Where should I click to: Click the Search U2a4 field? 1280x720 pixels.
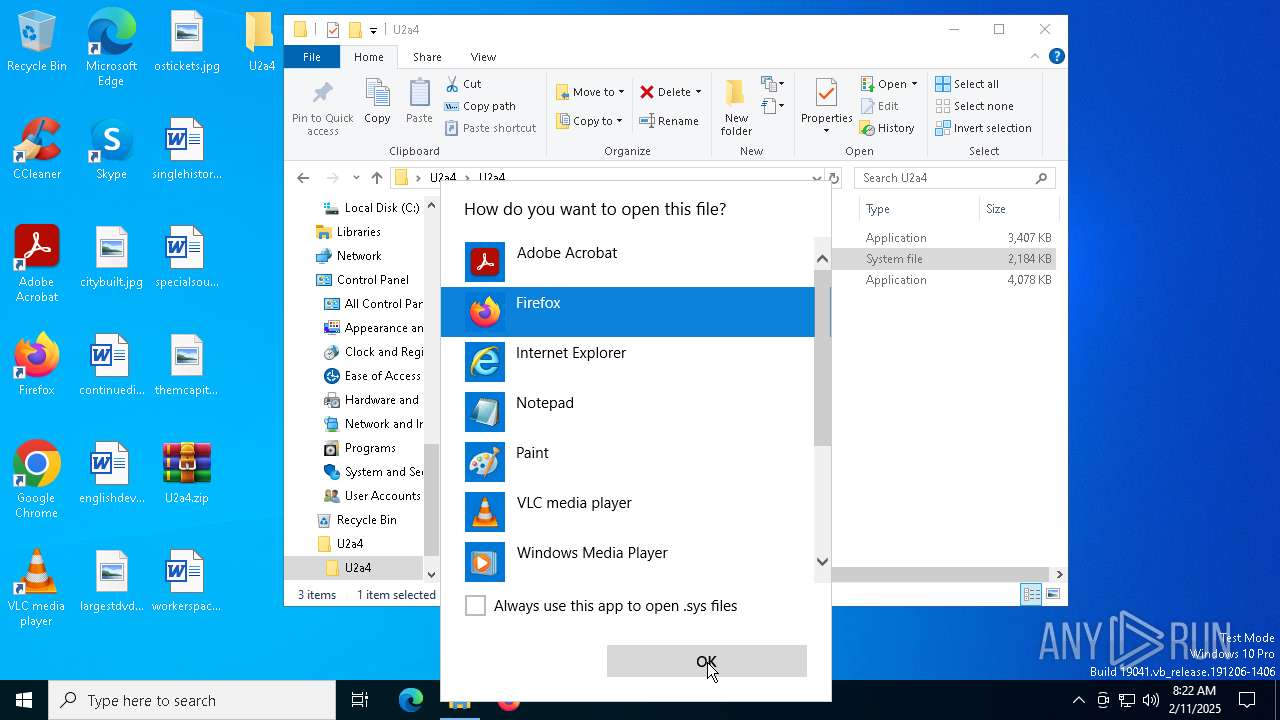click(954, 178)
